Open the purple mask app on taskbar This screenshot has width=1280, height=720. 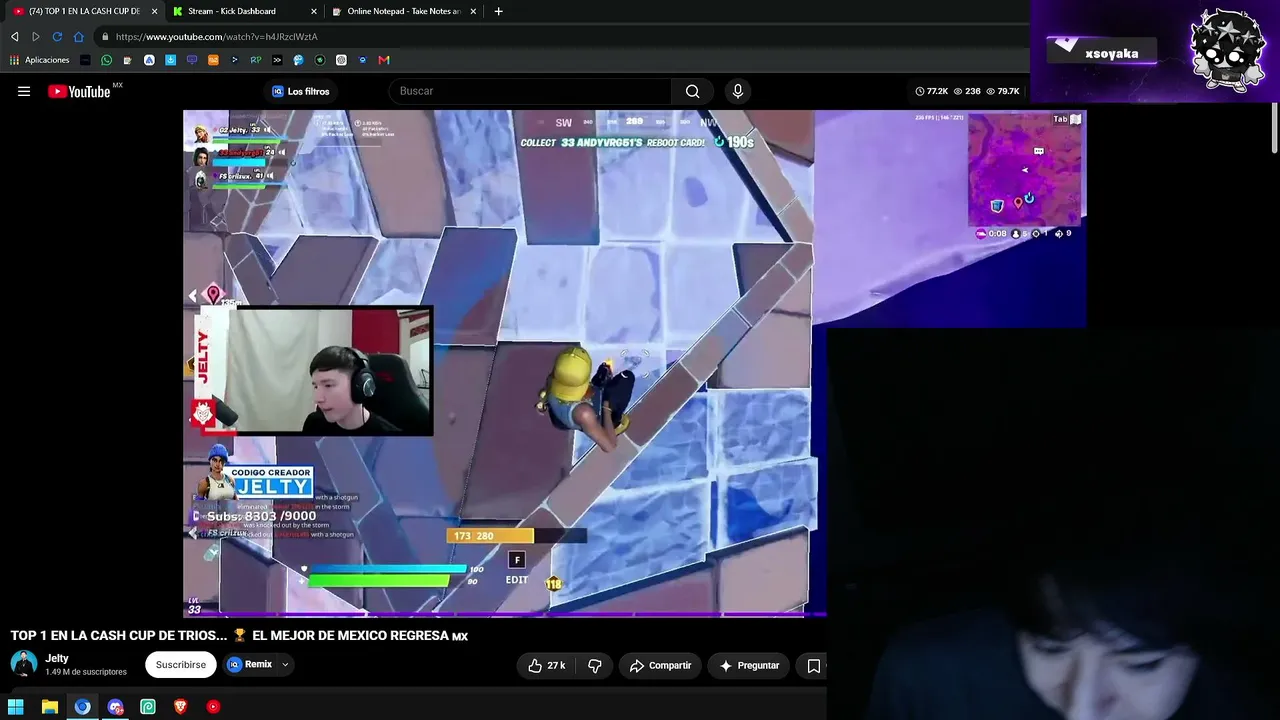click(115, 707)
